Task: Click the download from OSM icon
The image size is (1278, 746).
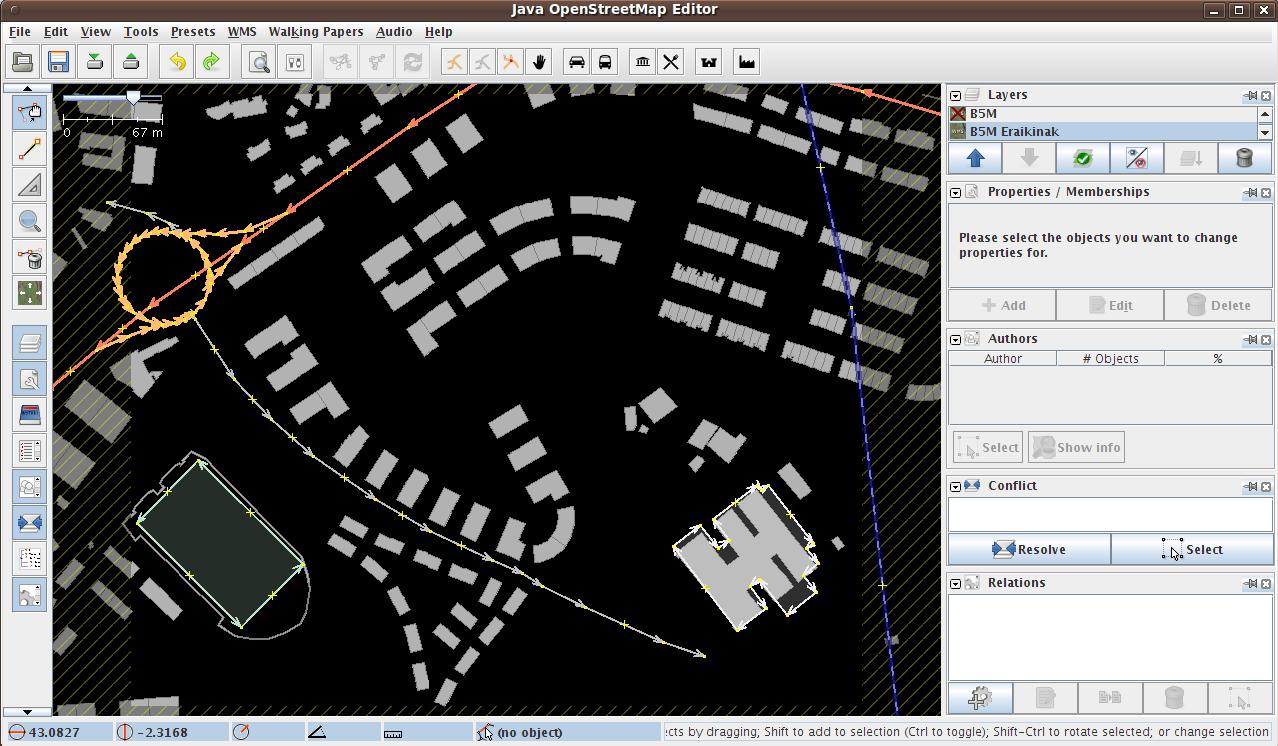Action: click(95, 62)
